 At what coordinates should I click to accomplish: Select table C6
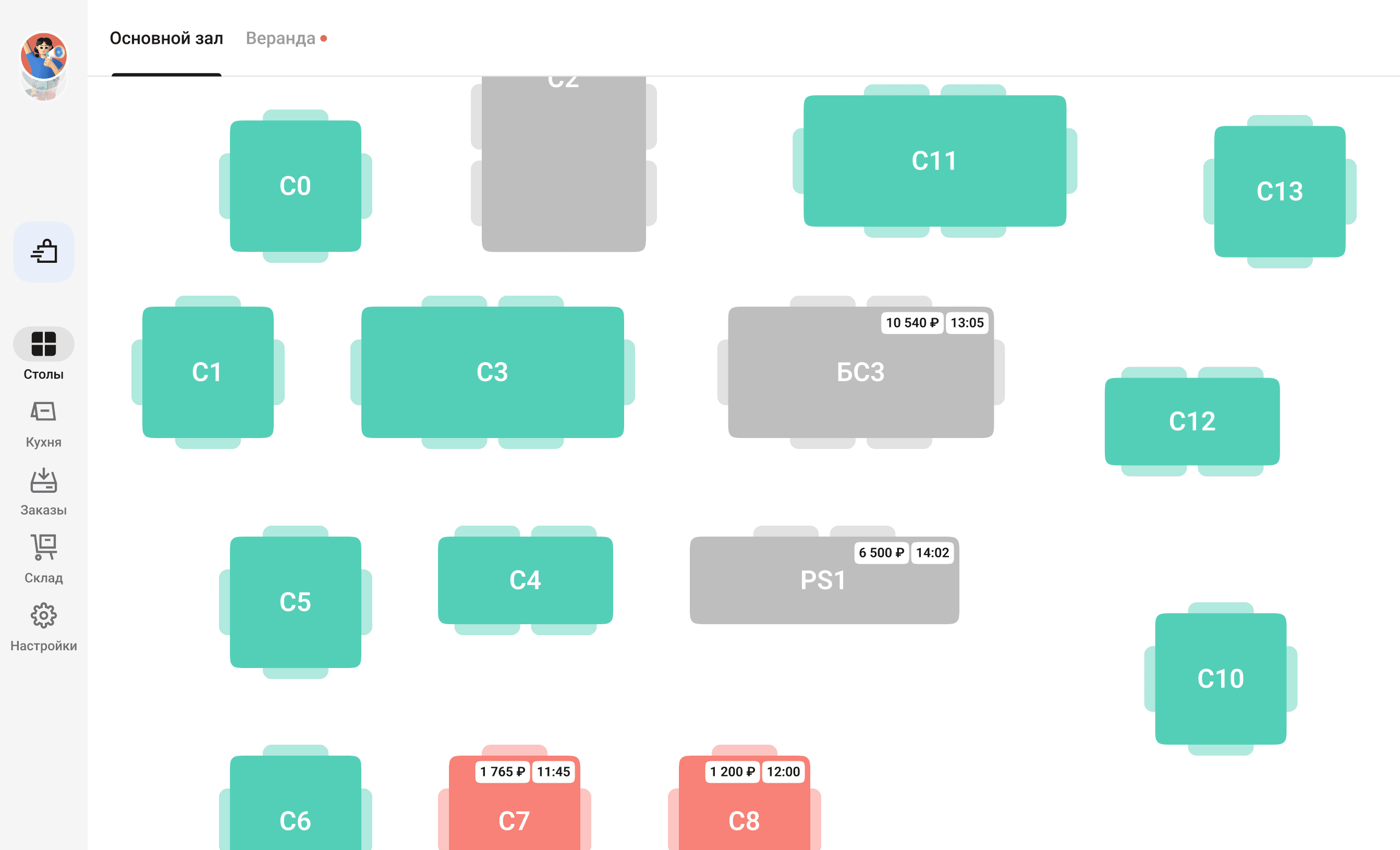pos(296,803)
